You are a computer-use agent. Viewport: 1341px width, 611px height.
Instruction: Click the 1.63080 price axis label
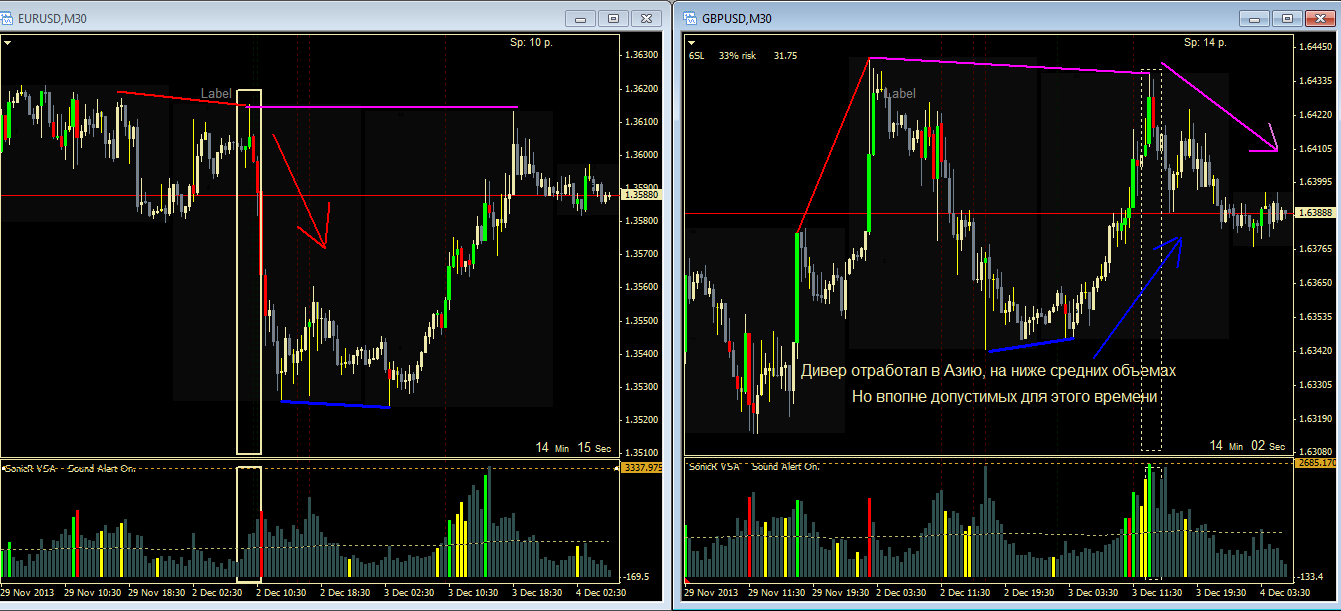(x=1314, y=452)
